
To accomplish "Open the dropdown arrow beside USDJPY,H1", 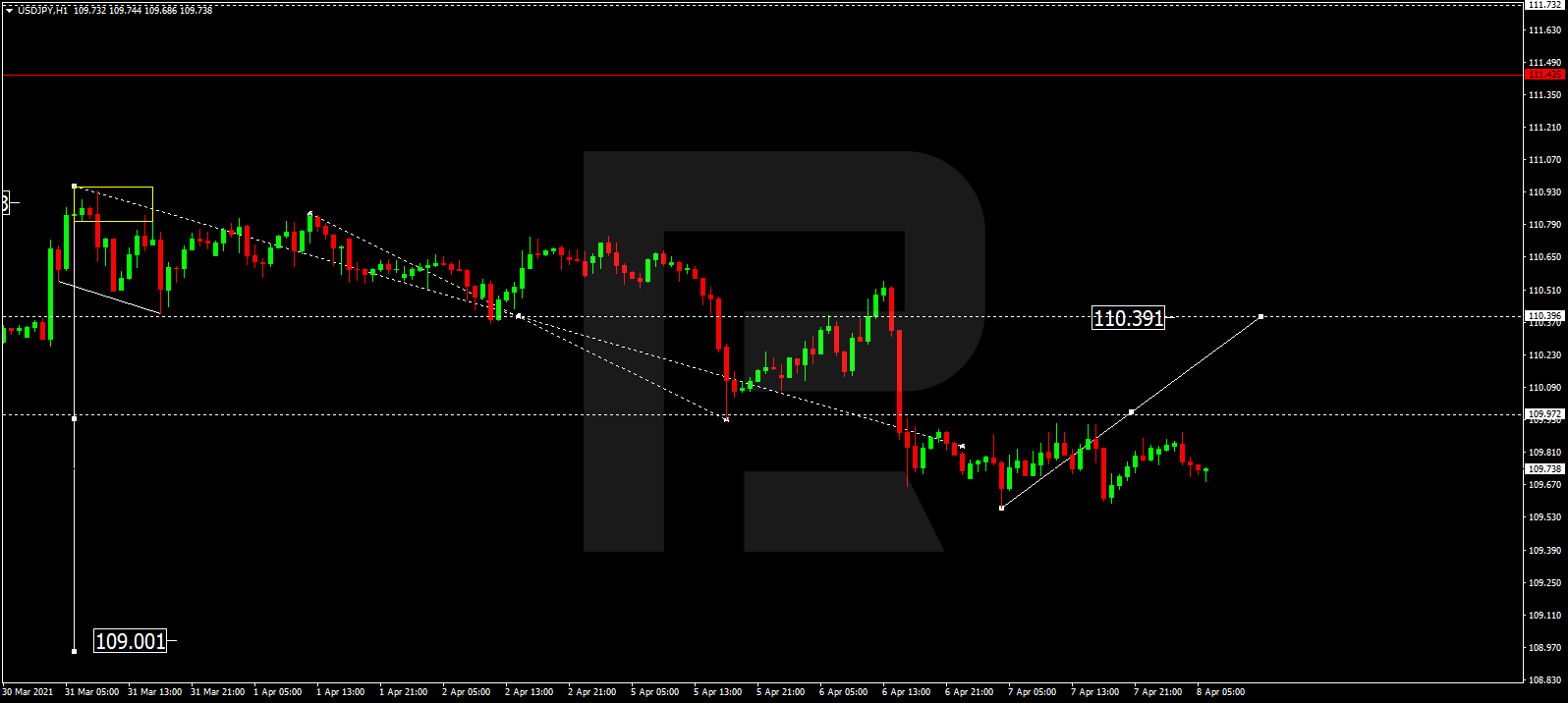I will (9, 11).
